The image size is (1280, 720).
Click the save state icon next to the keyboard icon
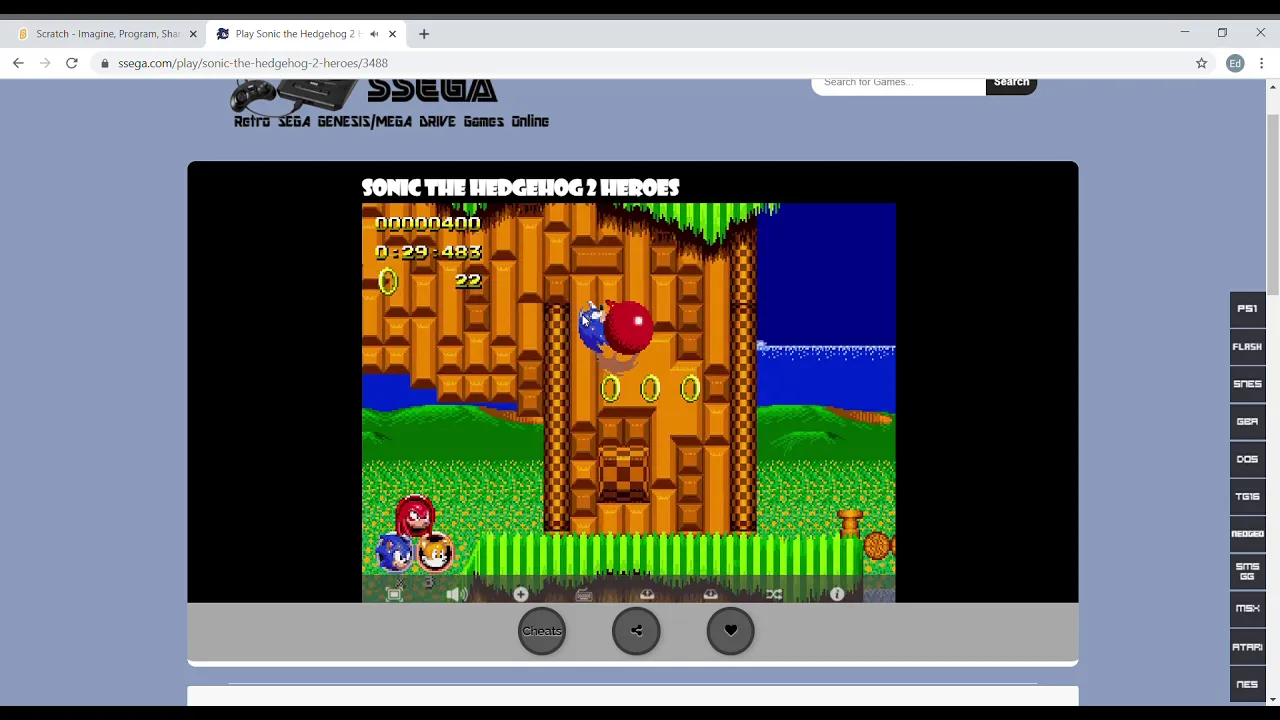point(647,595)
